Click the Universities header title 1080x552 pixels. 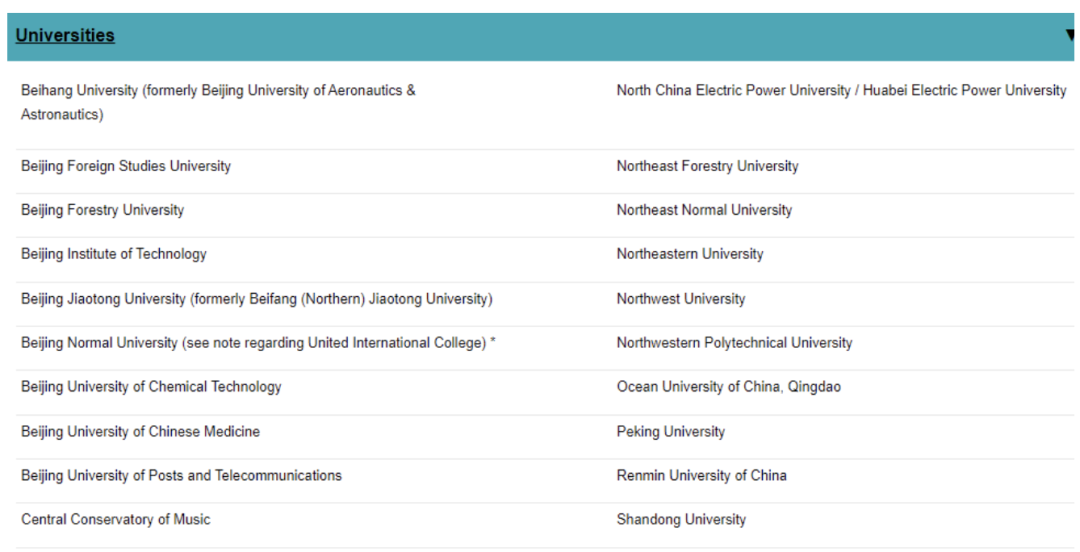tap(65, 35)
